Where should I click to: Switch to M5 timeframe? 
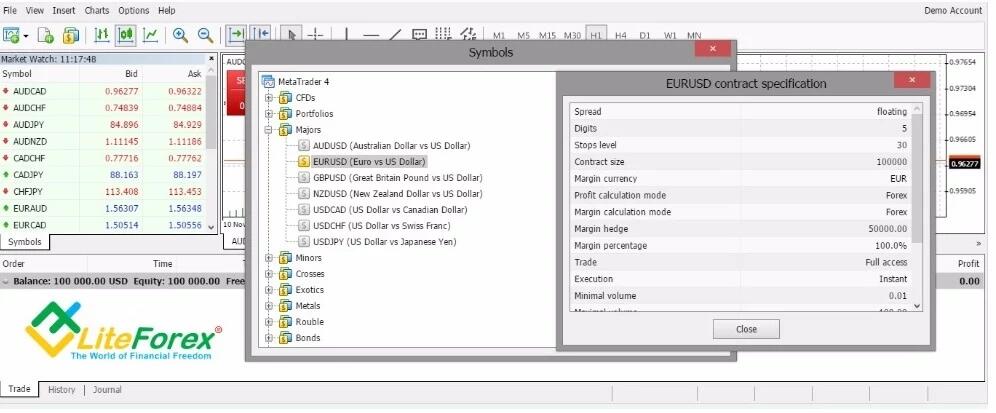[x=523, y=36]
